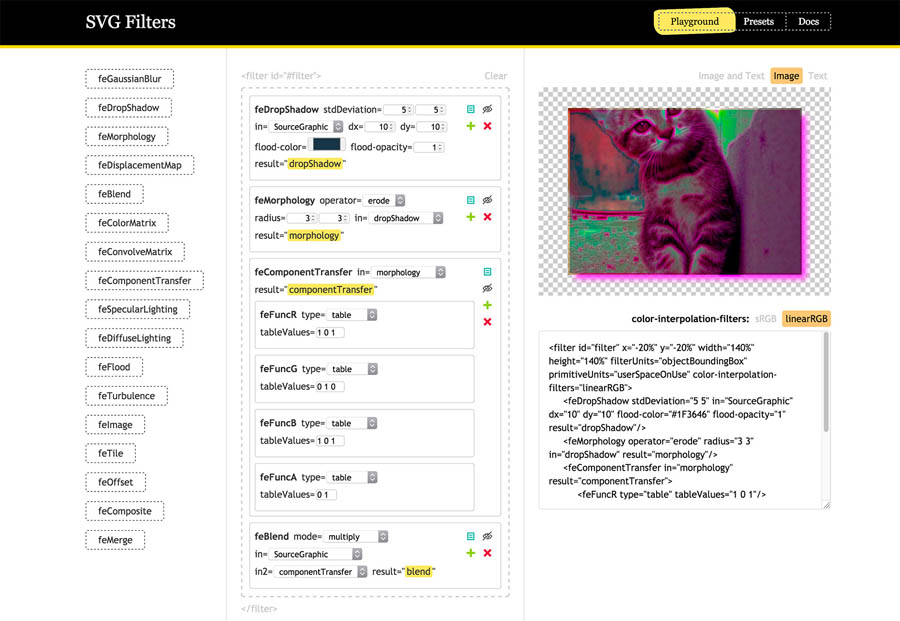Click the flood-opacity value field
Screen dimensions: 900x621
429,148
